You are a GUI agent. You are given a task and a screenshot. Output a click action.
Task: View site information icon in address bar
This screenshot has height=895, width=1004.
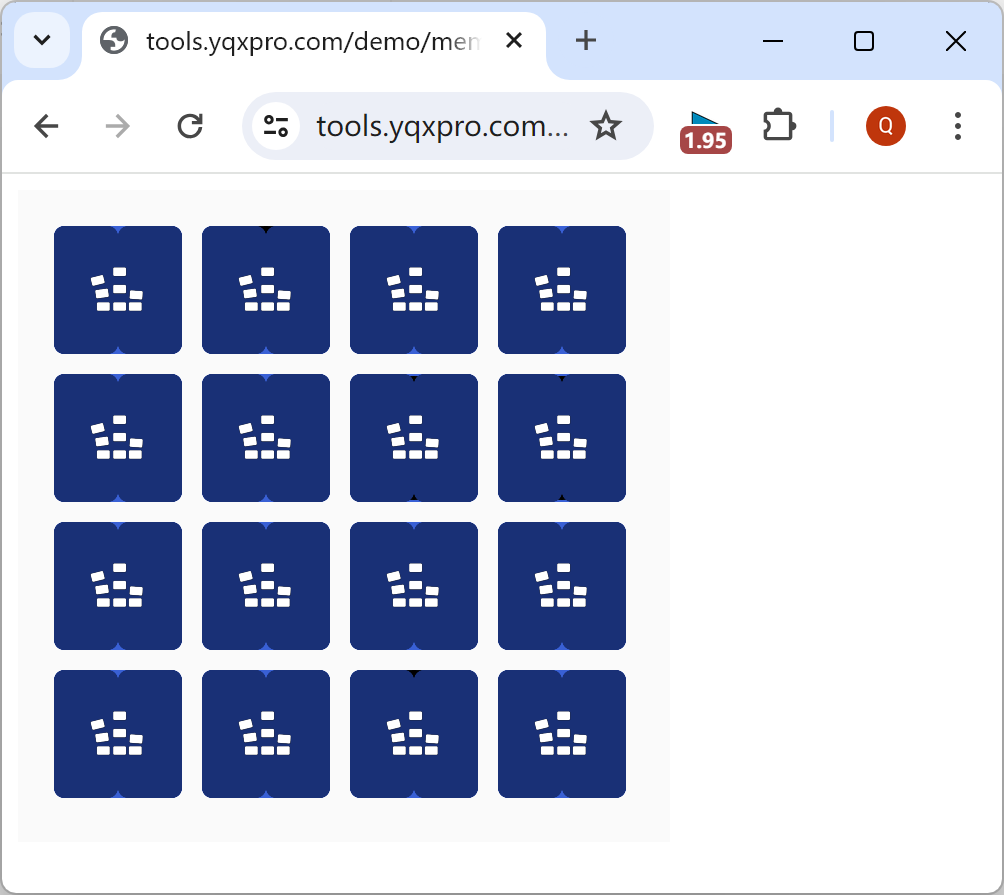click(276, 126)
